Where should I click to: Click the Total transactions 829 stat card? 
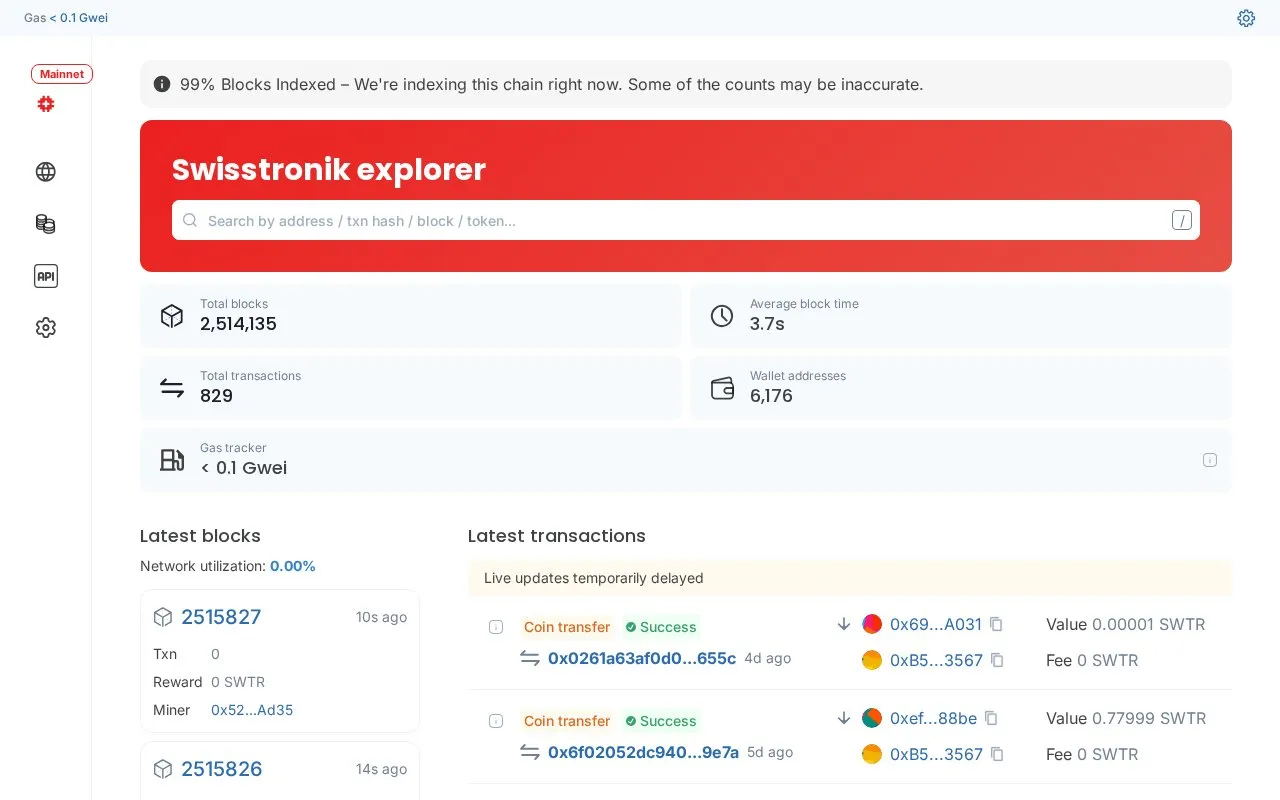411,388
